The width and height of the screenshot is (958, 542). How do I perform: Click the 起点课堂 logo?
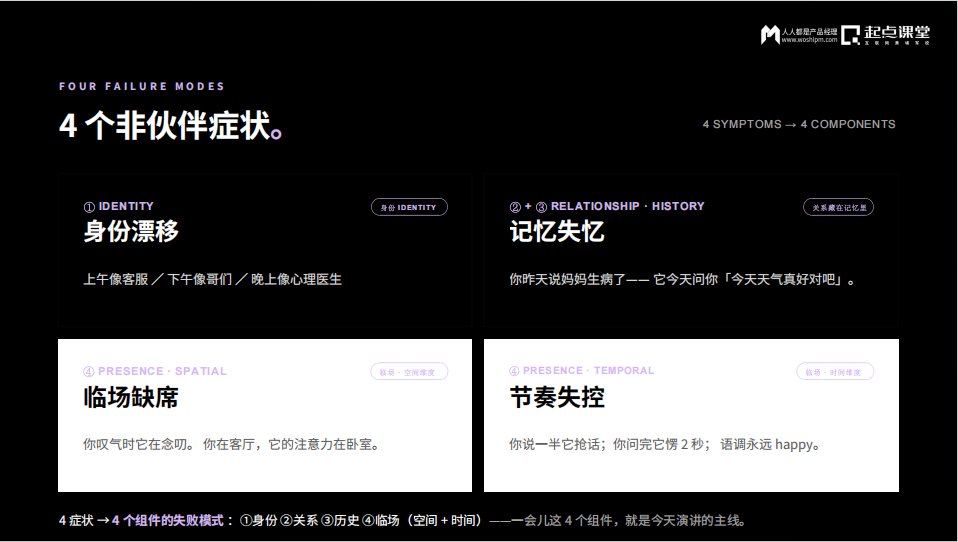885,35
